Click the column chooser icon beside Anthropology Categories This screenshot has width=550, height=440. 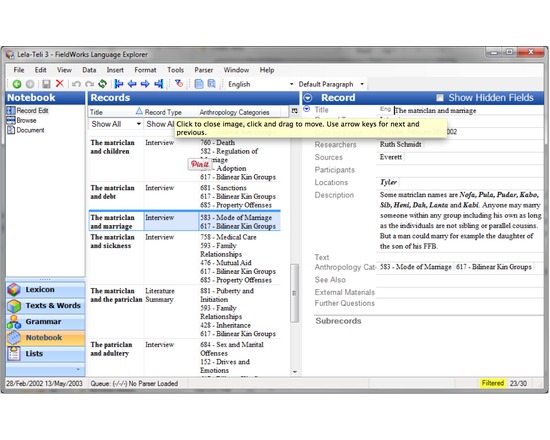[x=295, y=111]
